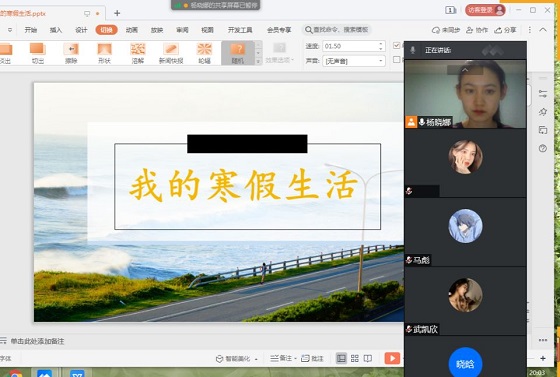Collapse the video panel via chevron on 杨晓娜's video

(465, 70)
